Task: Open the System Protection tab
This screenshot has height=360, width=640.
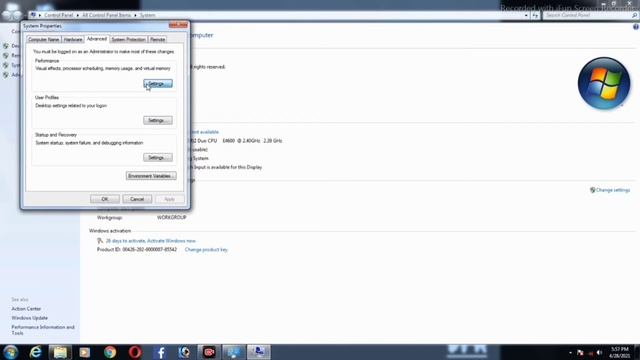Action: tap(128, 40)
